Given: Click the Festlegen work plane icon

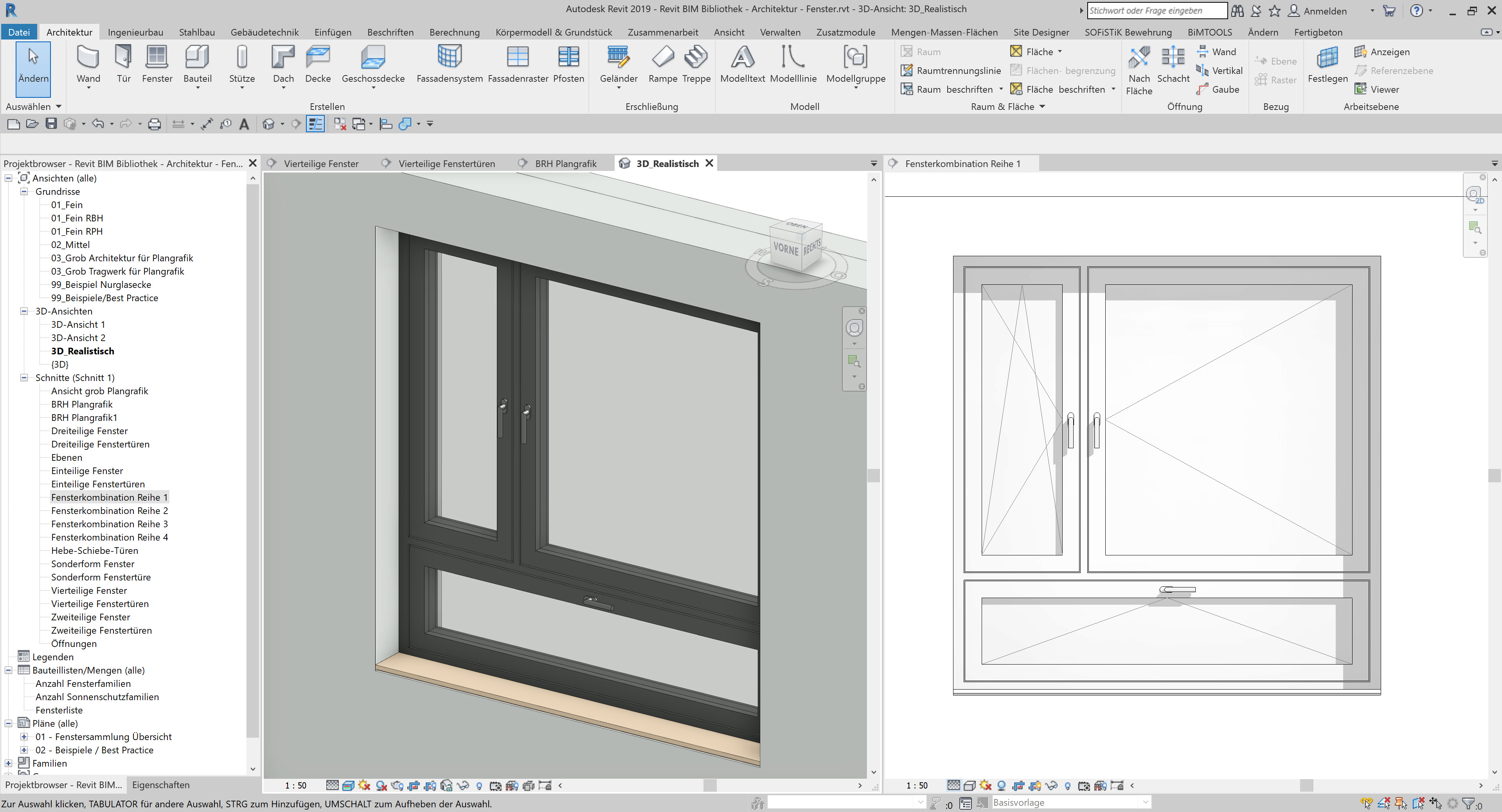Looking at the screenshot, I should [1327, 58].
